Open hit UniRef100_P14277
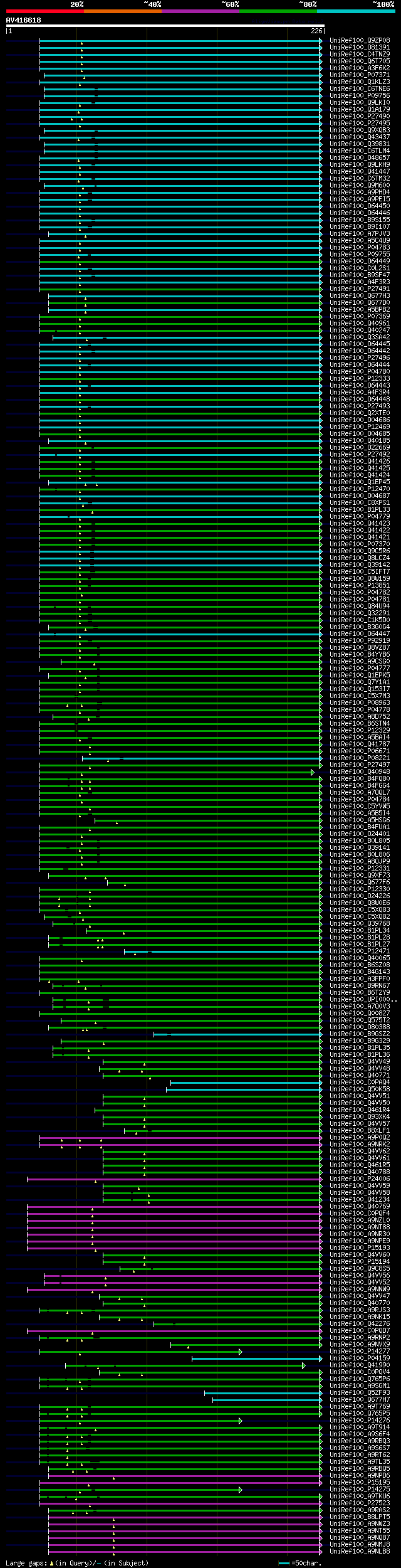401x1568 pixels. [360, 1351]
